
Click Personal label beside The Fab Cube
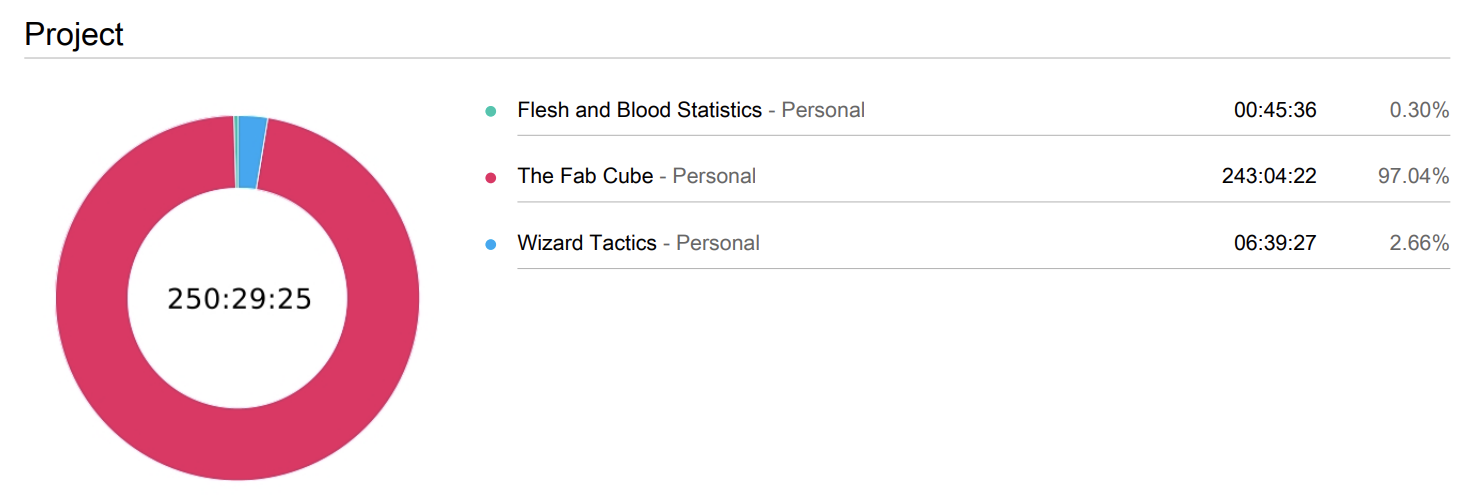tap(714, 176)
